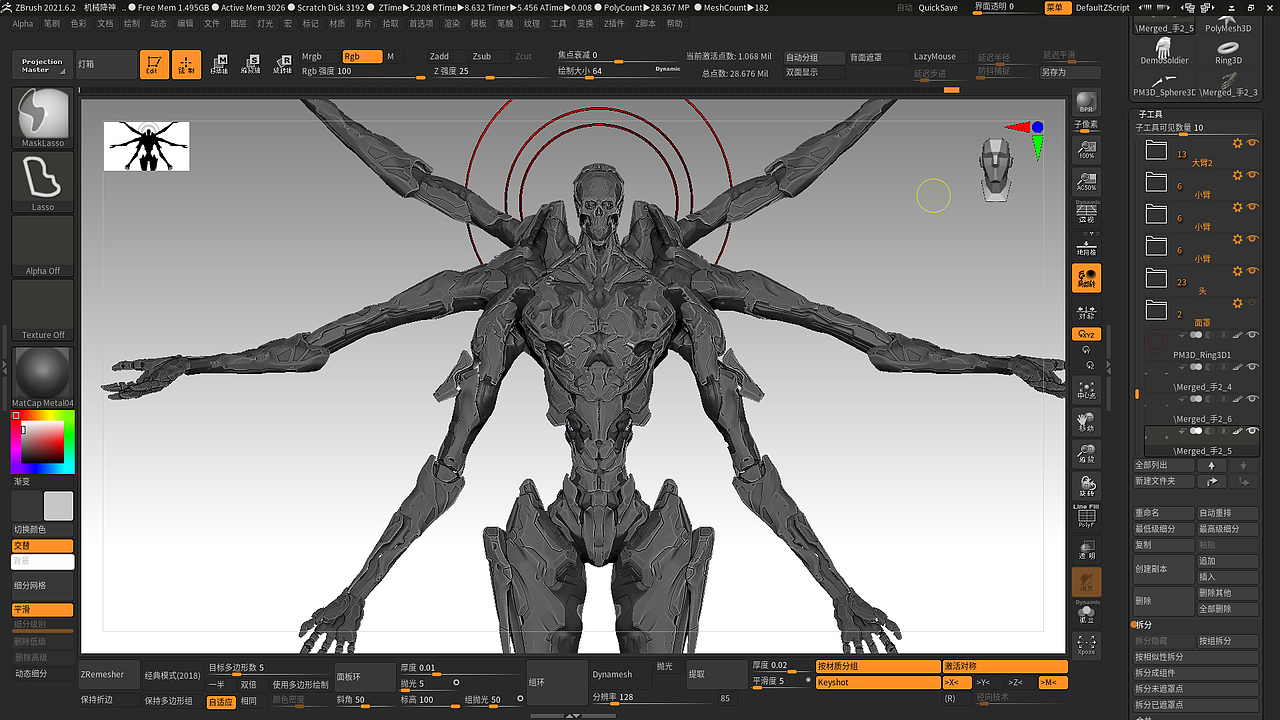Open the Projection Master dropdown

click(x=42, y=65)
